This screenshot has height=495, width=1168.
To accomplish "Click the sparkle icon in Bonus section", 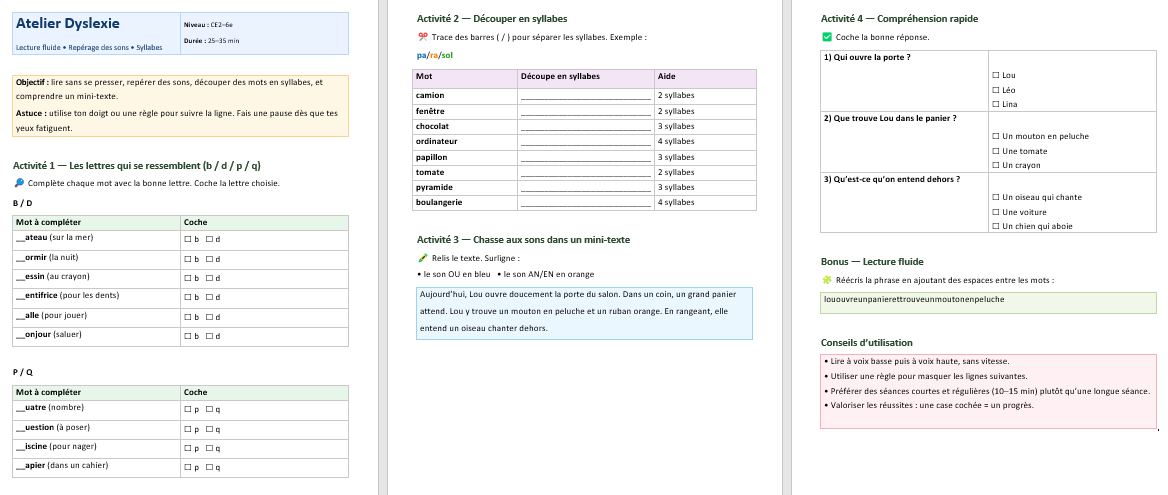I will click(827, 281).
